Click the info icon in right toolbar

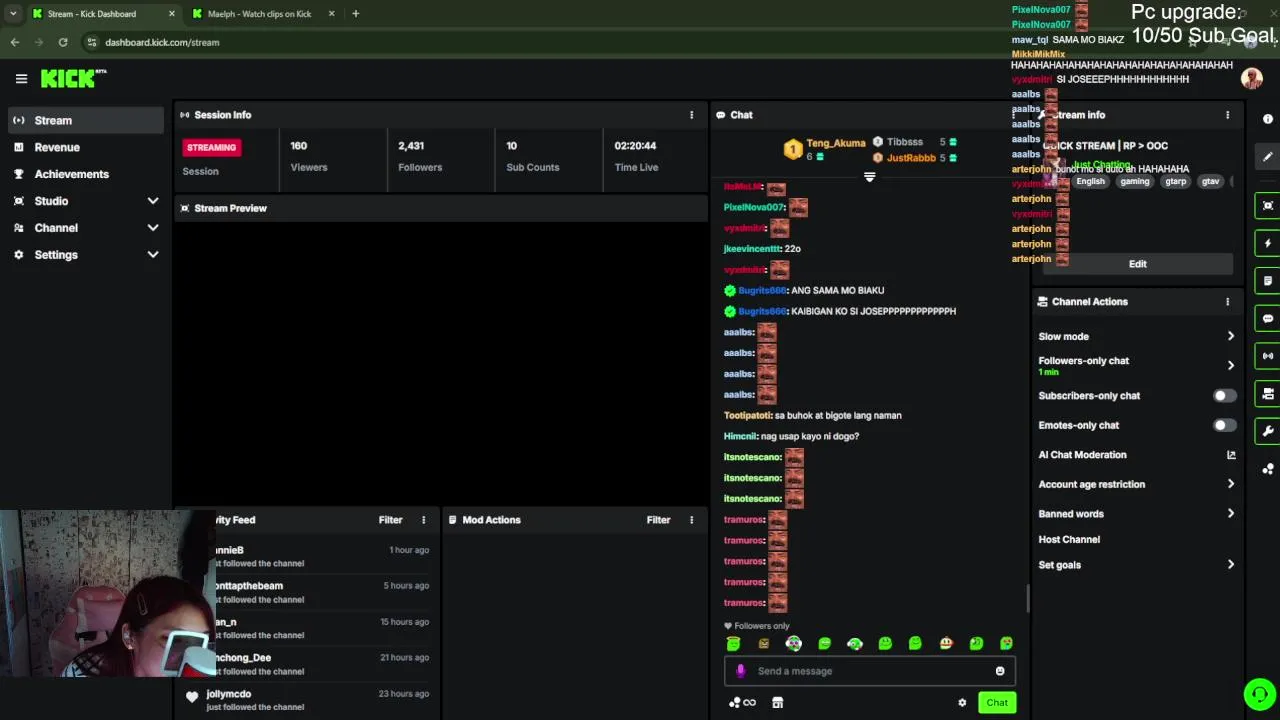1268,119
